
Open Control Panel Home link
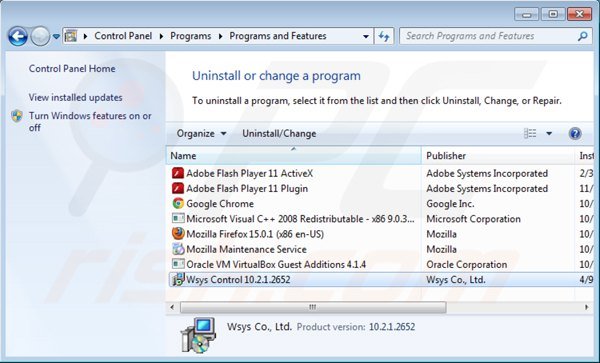[x=72, y=68]
